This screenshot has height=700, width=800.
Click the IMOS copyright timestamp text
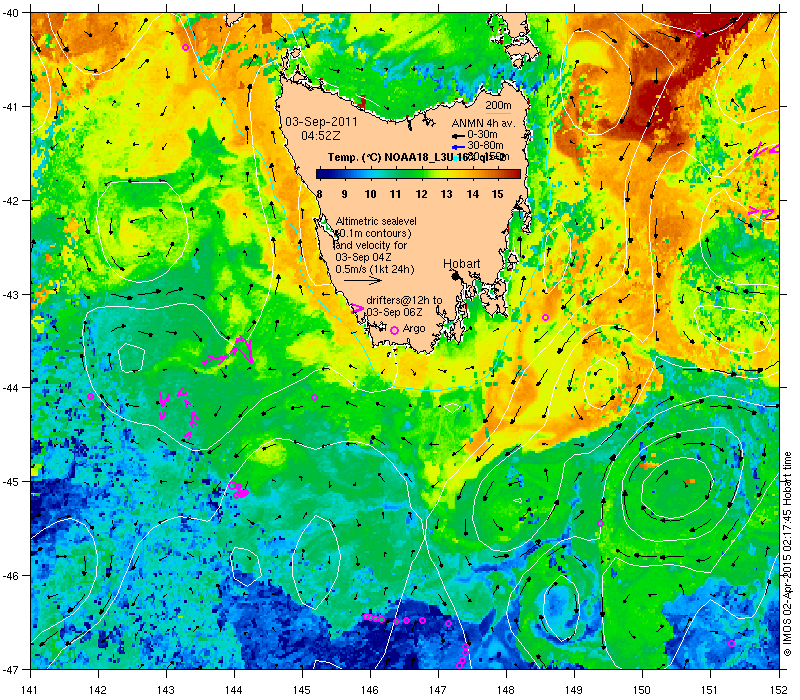click(787, 555)
